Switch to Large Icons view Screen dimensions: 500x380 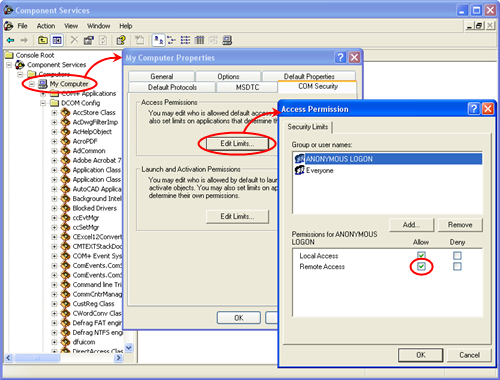(158, 40)
